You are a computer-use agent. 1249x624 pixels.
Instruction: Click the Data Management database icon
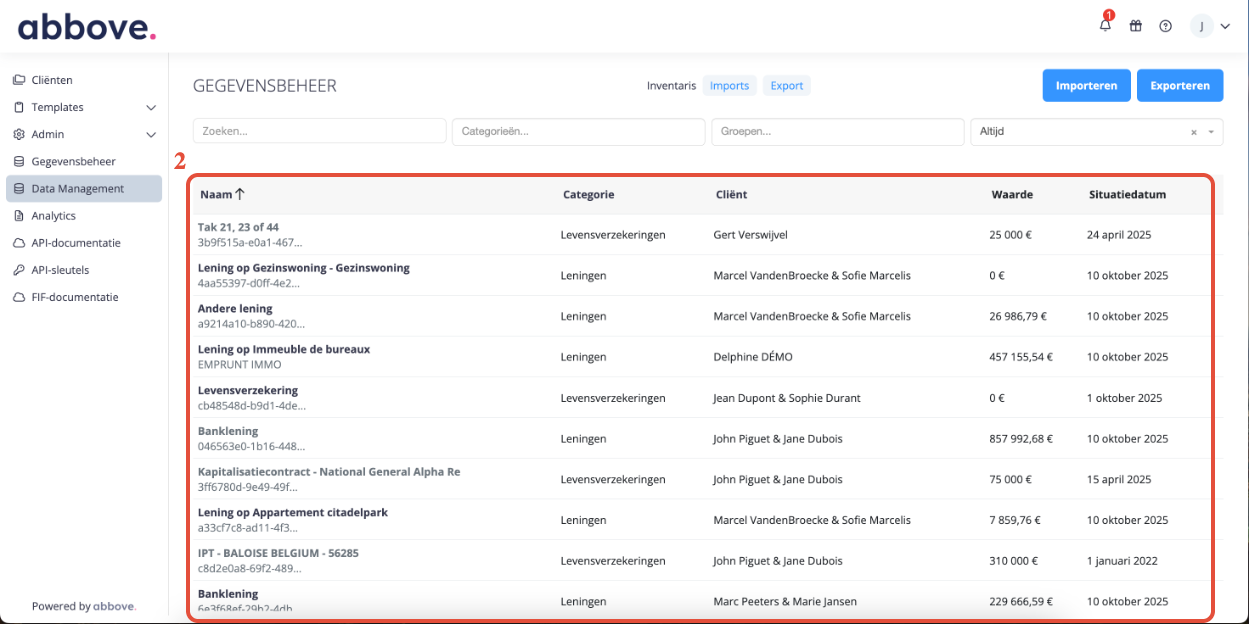(19, 188)
